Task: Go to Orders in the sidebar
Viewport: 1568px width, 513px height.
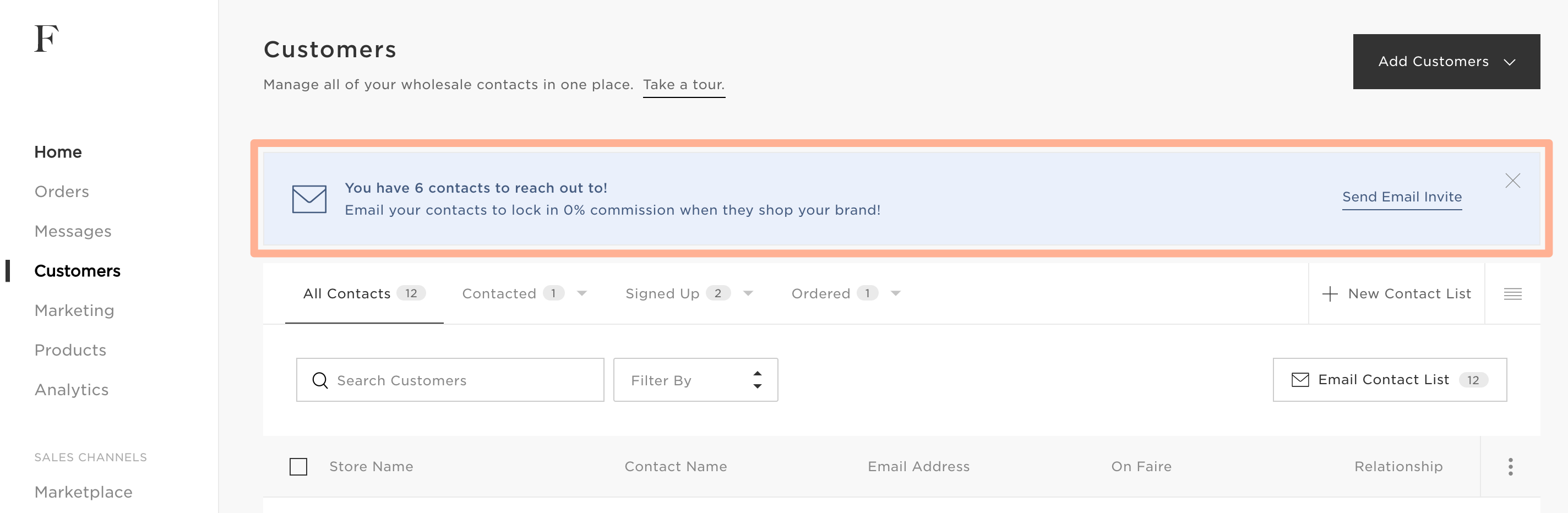Action: pyautogui.click(x=62, y=192)
